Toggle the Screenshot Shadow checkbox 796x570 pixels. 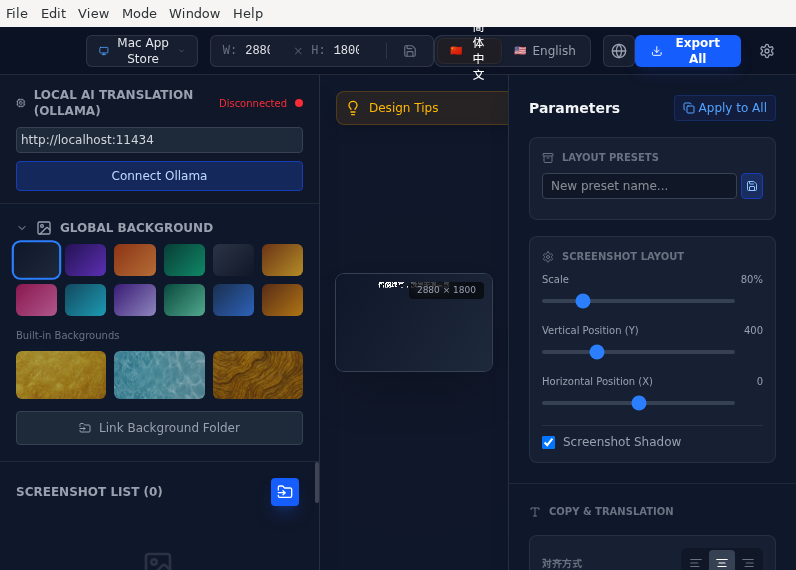(x=548, y=442)
